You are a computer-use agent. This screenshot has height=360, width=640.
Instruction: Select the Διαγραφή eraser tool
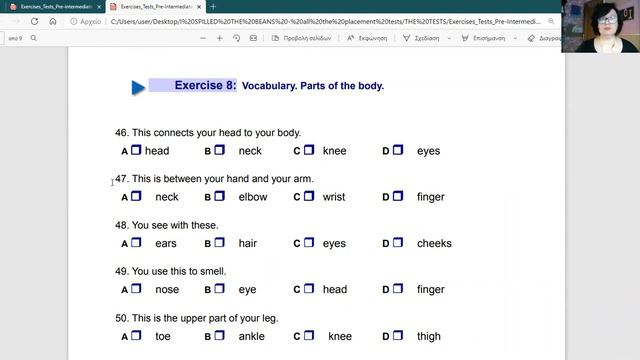tap(544, 38)
